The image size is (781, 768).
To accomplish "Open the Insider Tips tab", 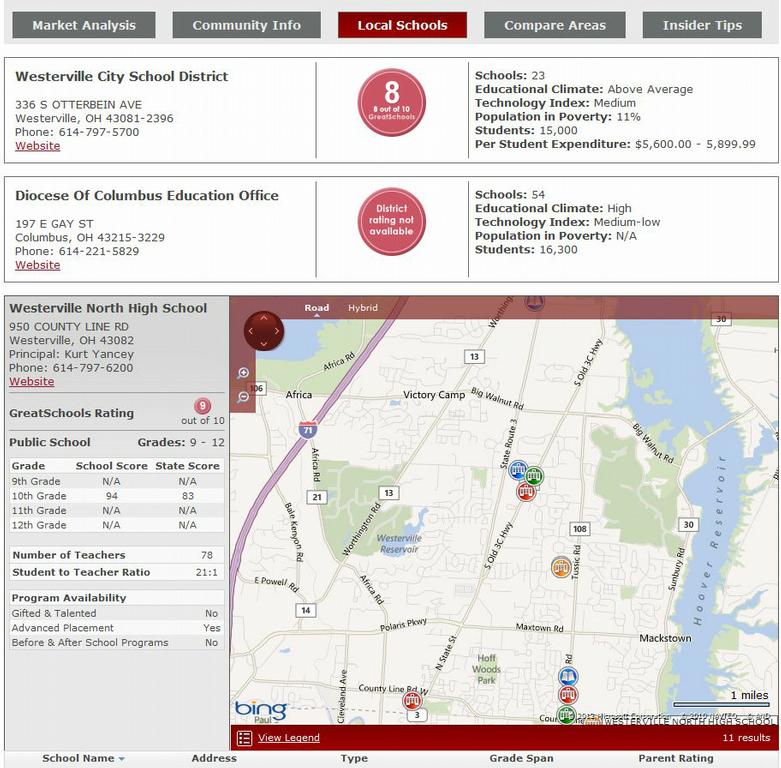I will (x=702, y=25).
